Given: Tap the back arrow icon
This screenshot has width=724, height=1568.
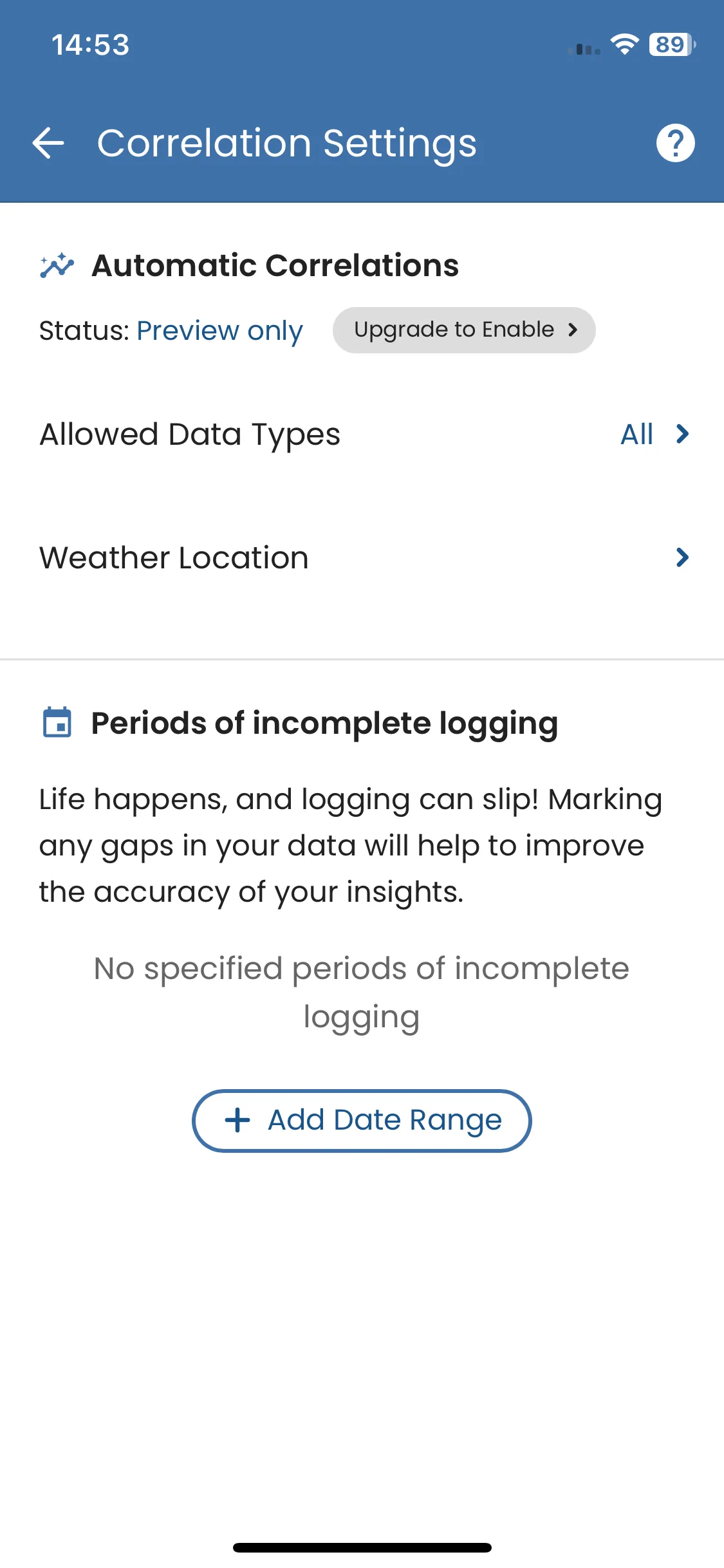Looking at the screenshot, I should tap(49, 143).
